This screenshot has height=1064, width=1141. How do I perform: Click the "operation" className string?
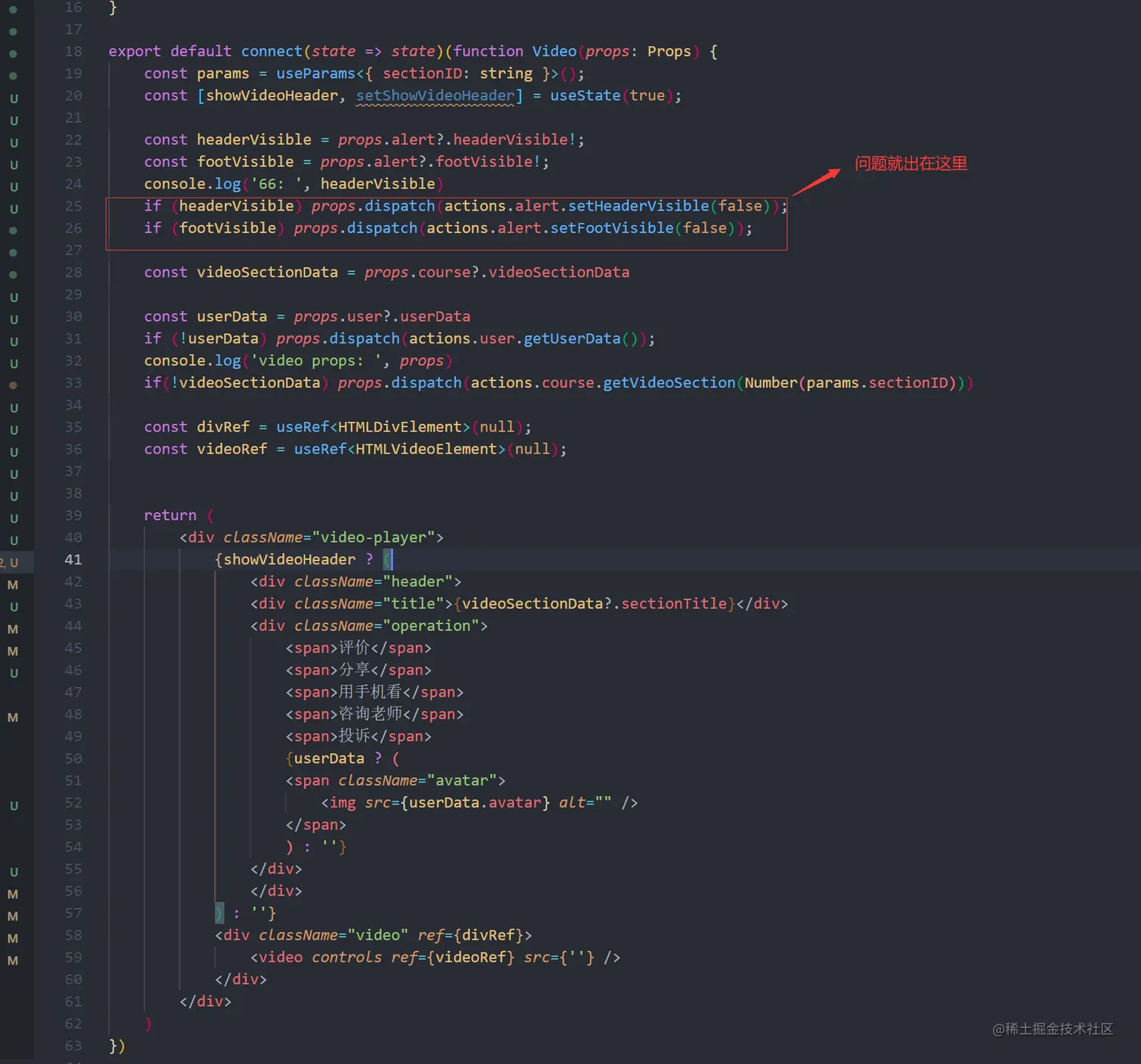431,626
